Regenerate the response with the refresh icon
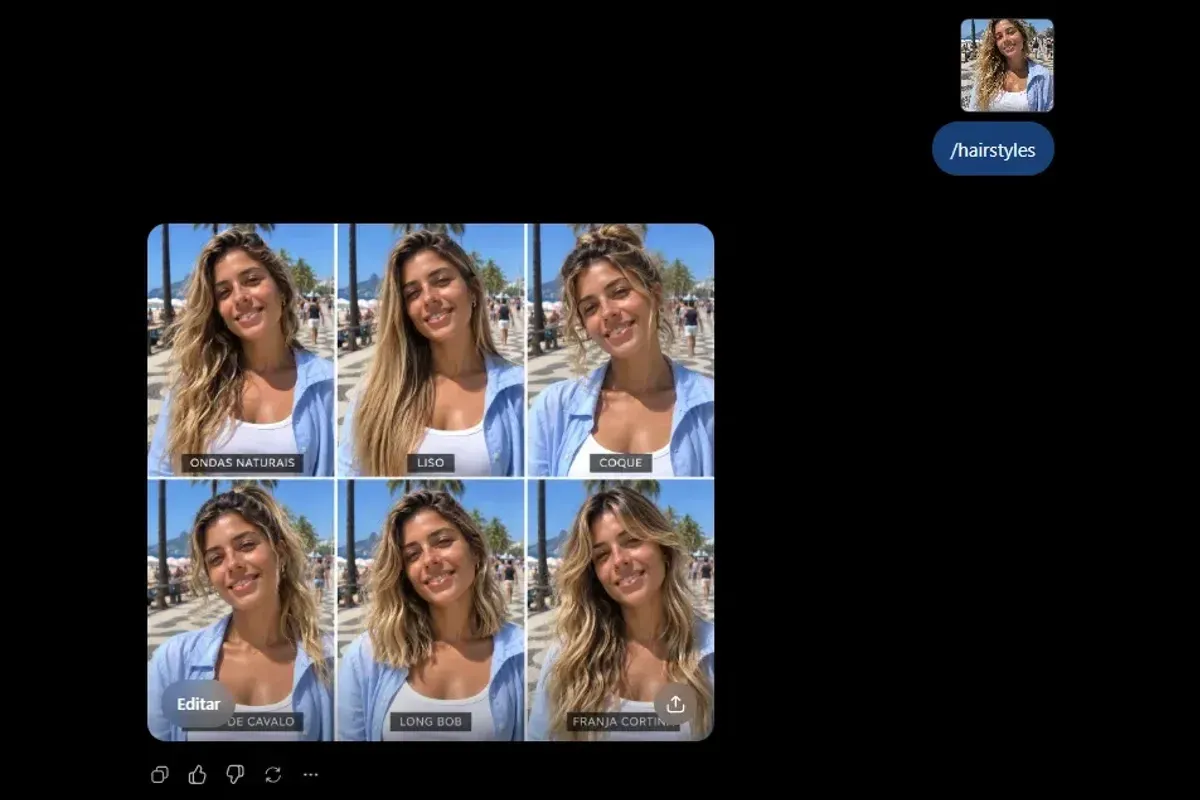 click(273, 774)
